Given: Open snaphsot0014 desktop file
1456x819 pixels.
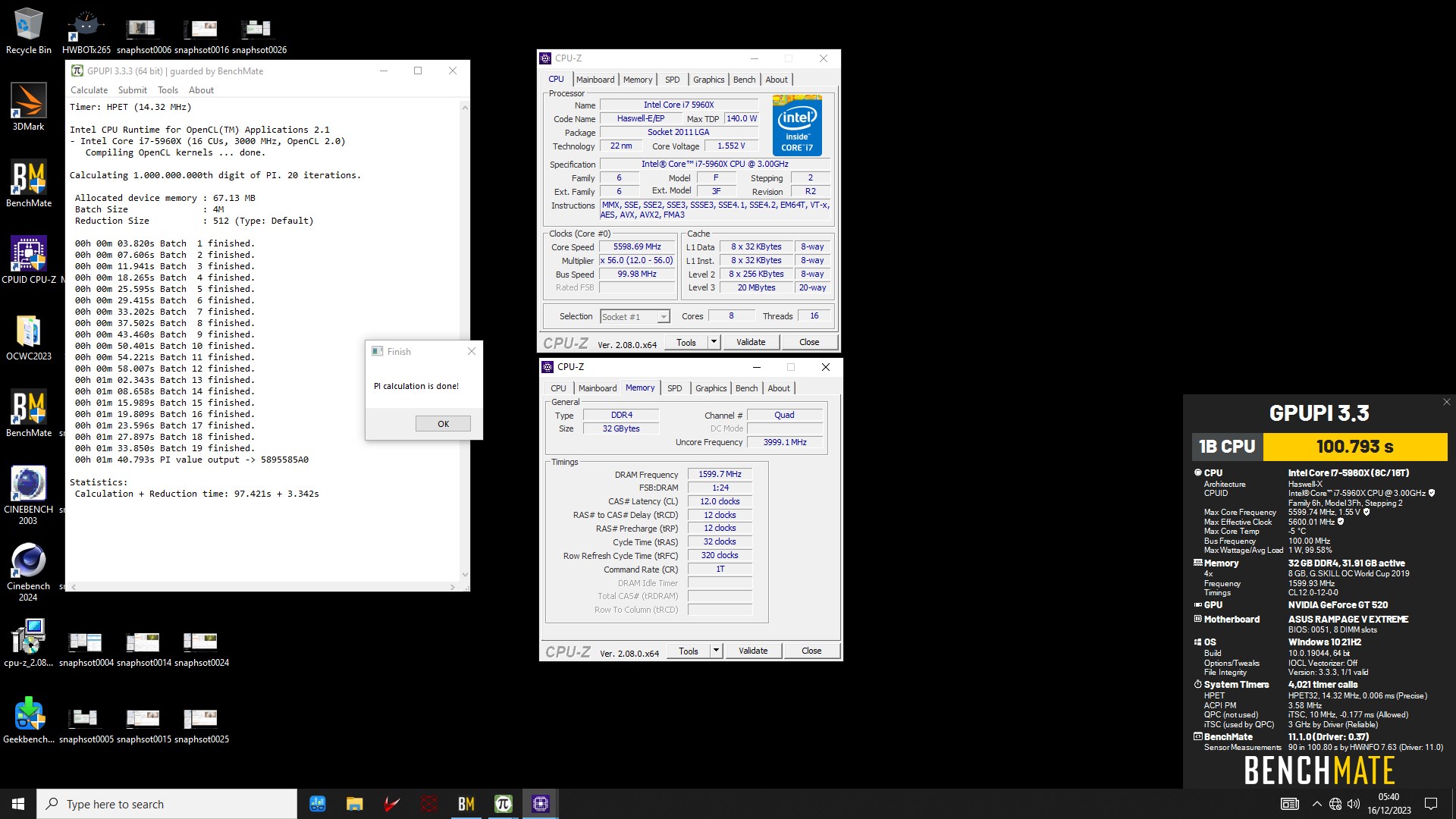Looking at the screenshot, I should coord(143,648).
